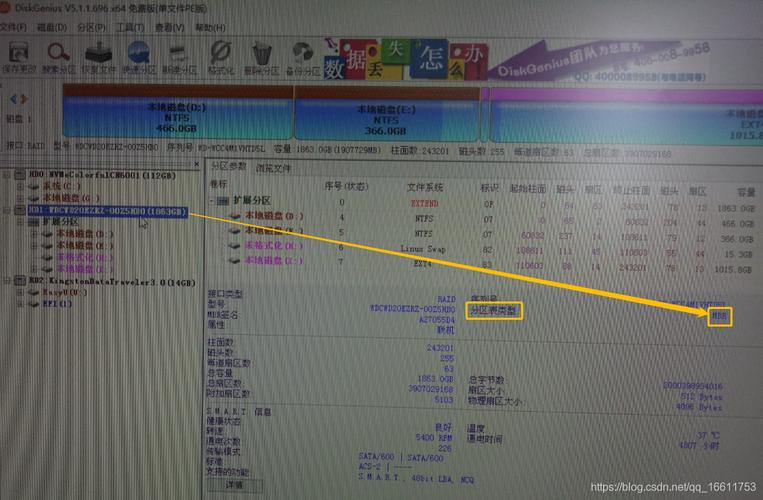763x500 pixels.
Task: Select HD2:KingstonDataTraveler3.0(14GB) in tree
Action: (112, 281)
